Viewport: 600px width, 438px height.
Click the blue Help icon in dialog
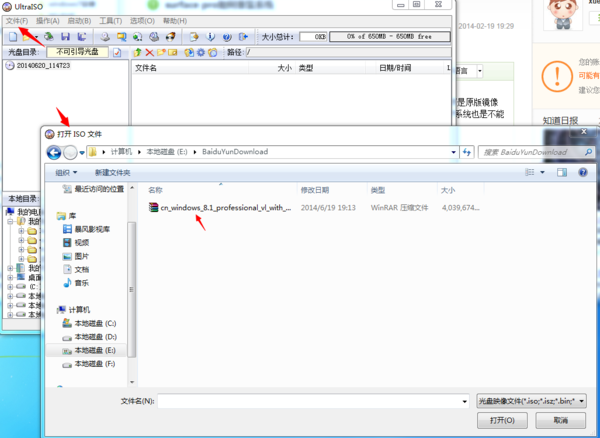coord(583,173)
